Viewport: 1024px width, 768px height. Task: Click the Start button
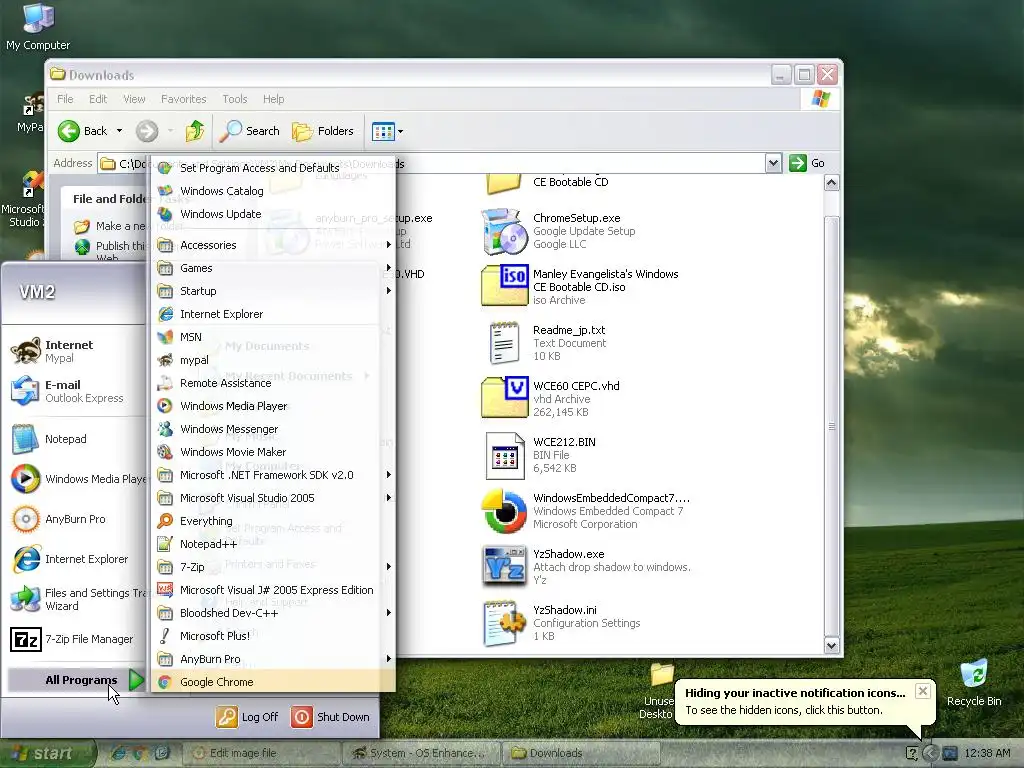coord(47,753)
